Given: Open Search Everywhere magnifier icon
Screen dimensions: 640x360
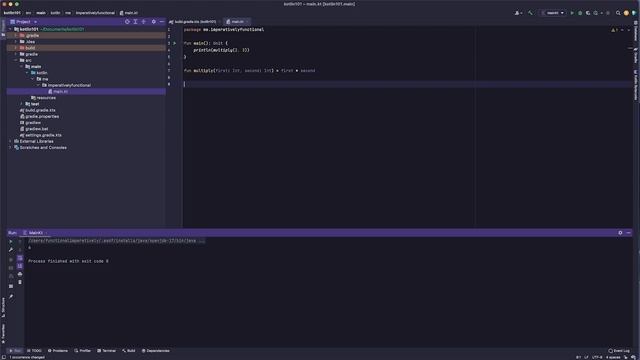Looking at the screenshot, I should pos(618,13).
